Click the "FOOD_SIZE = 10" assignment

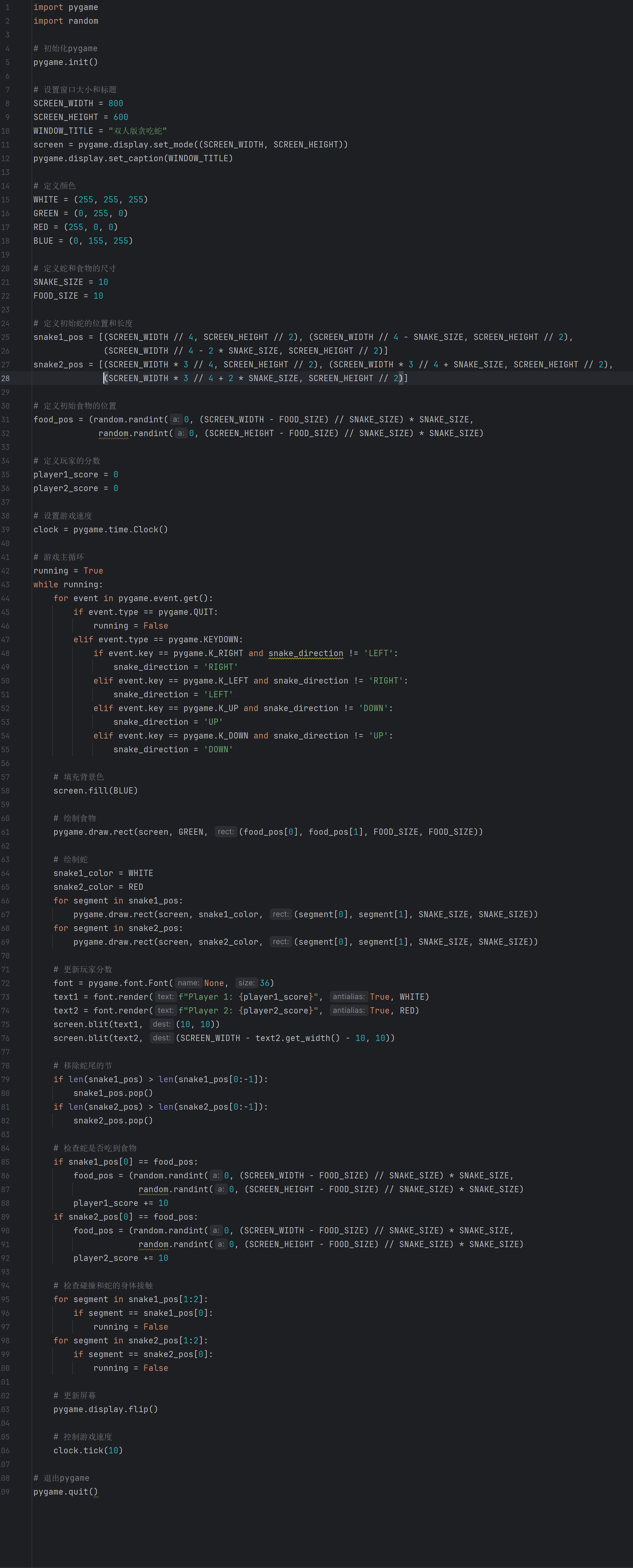point(68,296)
